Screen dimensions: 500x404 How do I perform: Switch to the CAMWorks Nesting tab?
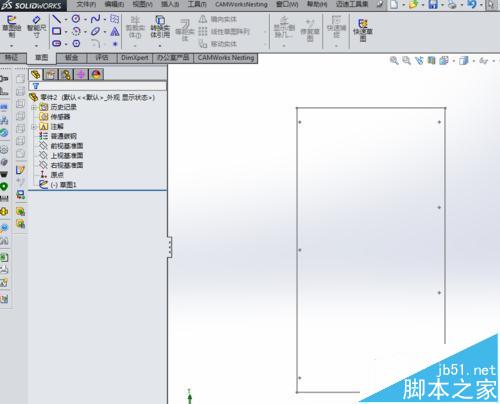(226, 58)
